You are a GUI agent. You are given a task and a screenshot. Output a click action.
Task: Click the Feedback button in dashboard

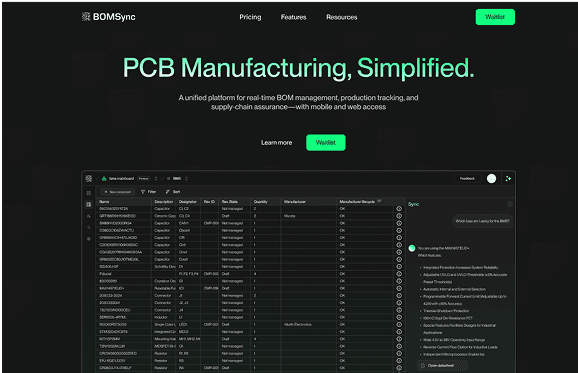coord(467,179)
